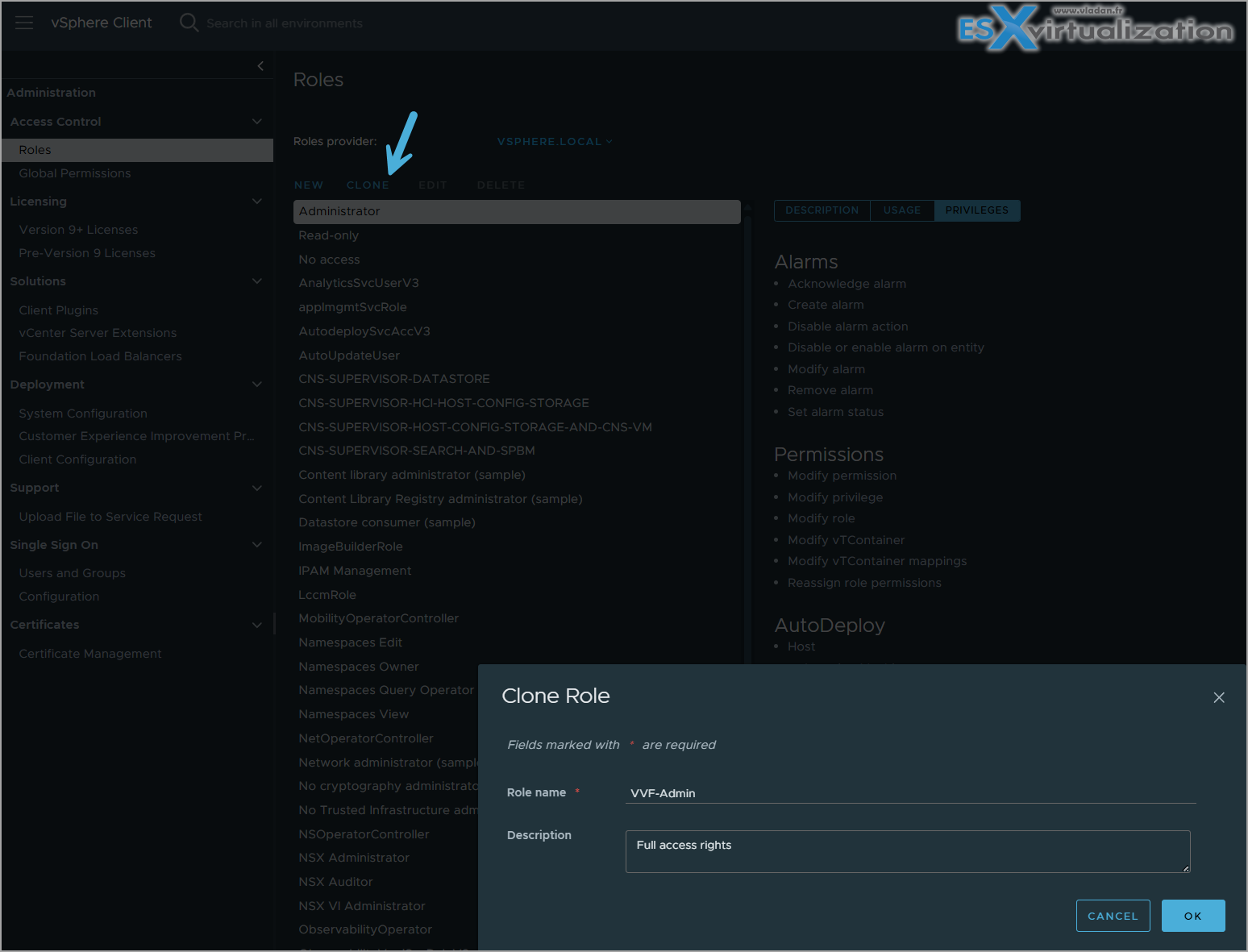The width and height of the screenshot is (1248, 952).
Task: Select the ImageBuilderRole role
Action: click(x=351, y=547)
